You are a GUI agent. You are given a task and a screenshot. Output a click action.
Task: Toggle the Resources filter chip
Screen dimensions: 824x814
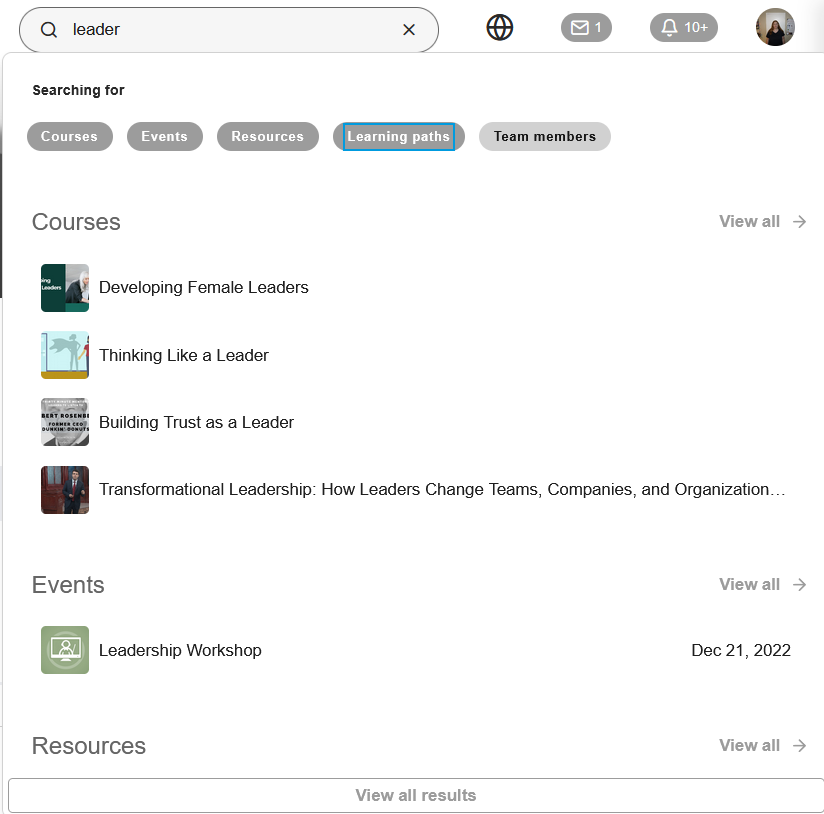pos(267,136)
